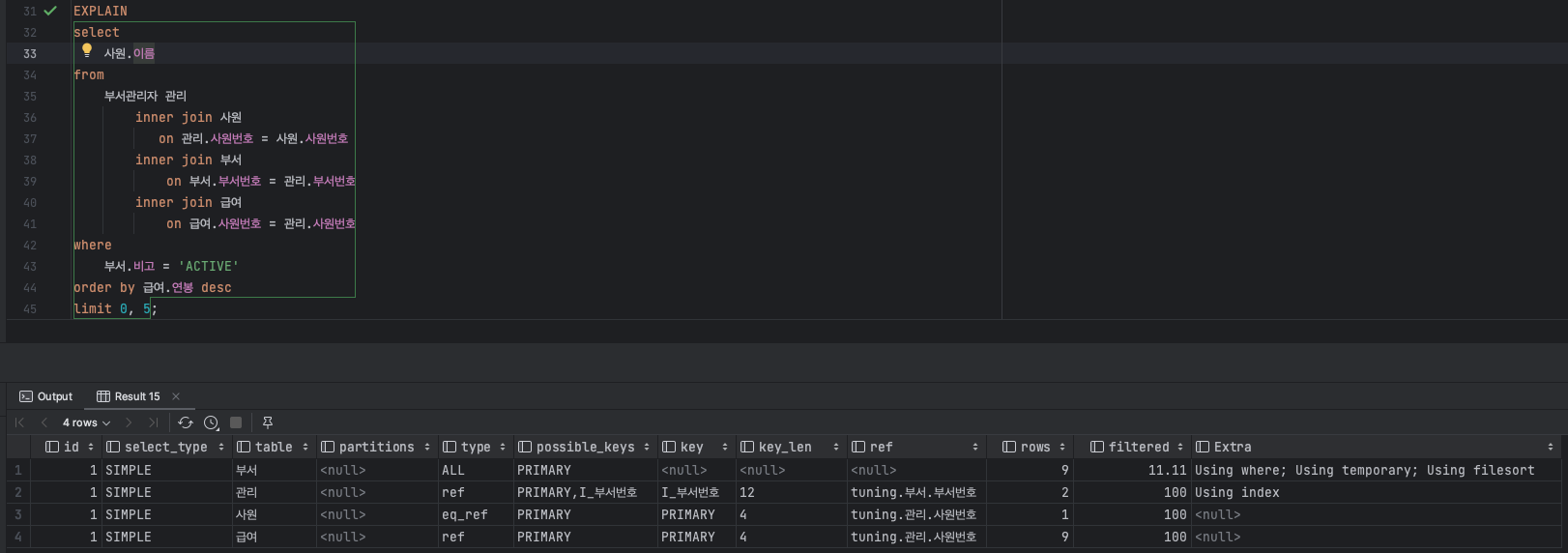Click the Extra column icon
Image resolution: width=1568 pixels, height=553 pixels.
point(1203,447)
